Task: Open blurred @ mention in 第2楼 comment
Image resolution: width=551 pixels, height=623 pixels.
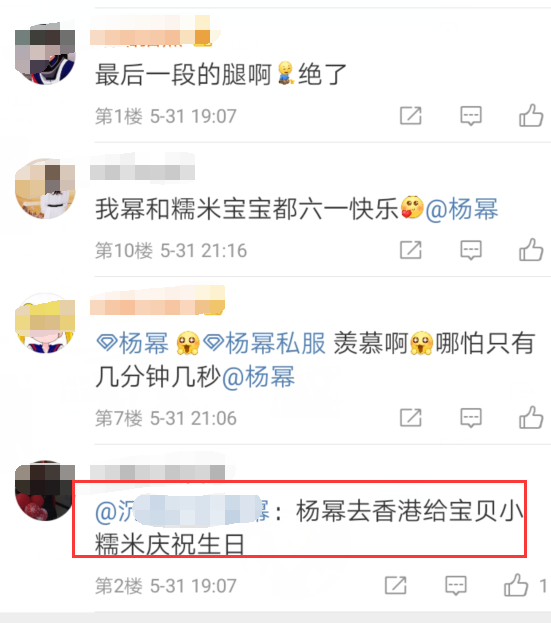Action: [183, 511]
